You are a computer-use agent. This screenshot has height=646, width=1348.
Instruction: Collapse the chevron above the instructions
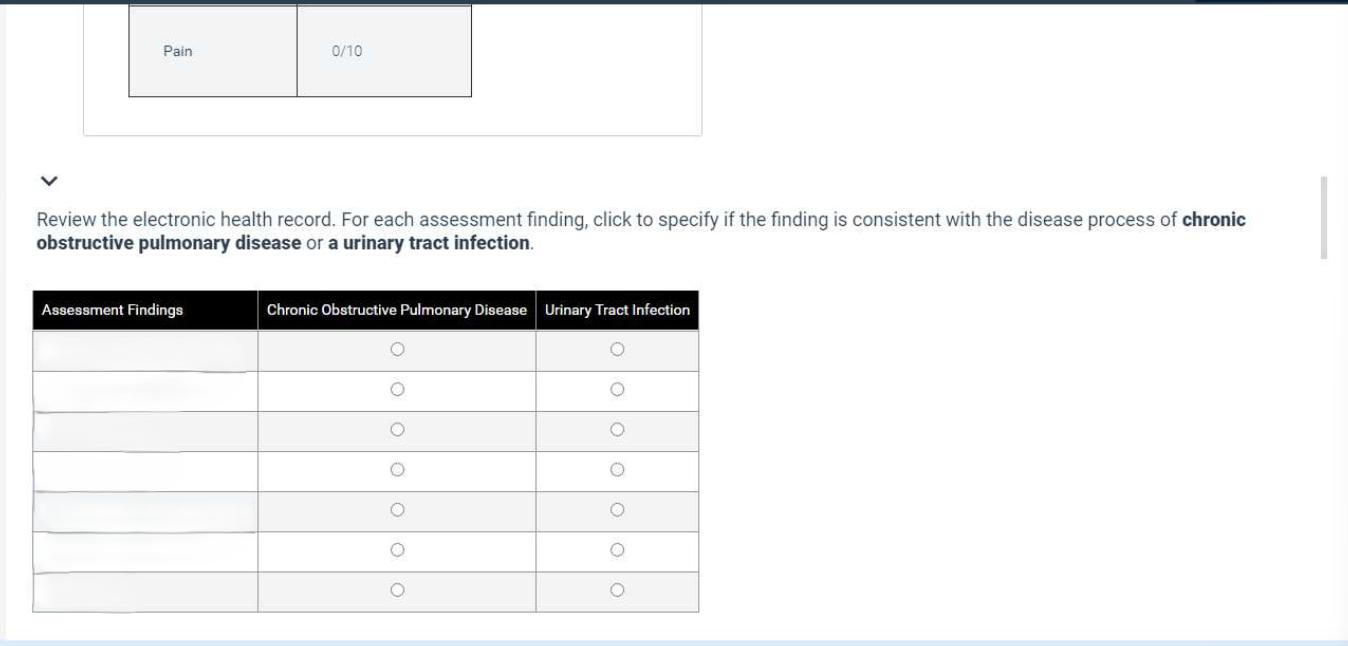click(47, 182)
